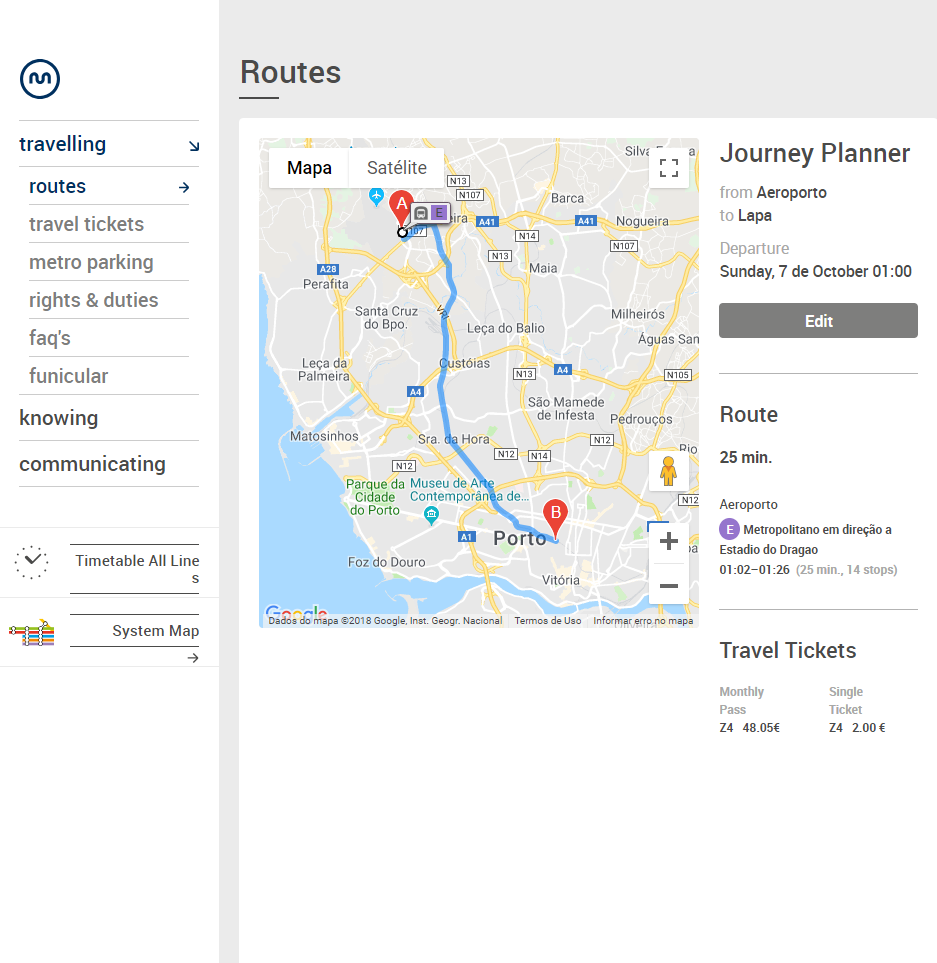The width and height of the screenshot is (937, 963).
Task: Expand the communicating section
Action: [92, 464]
